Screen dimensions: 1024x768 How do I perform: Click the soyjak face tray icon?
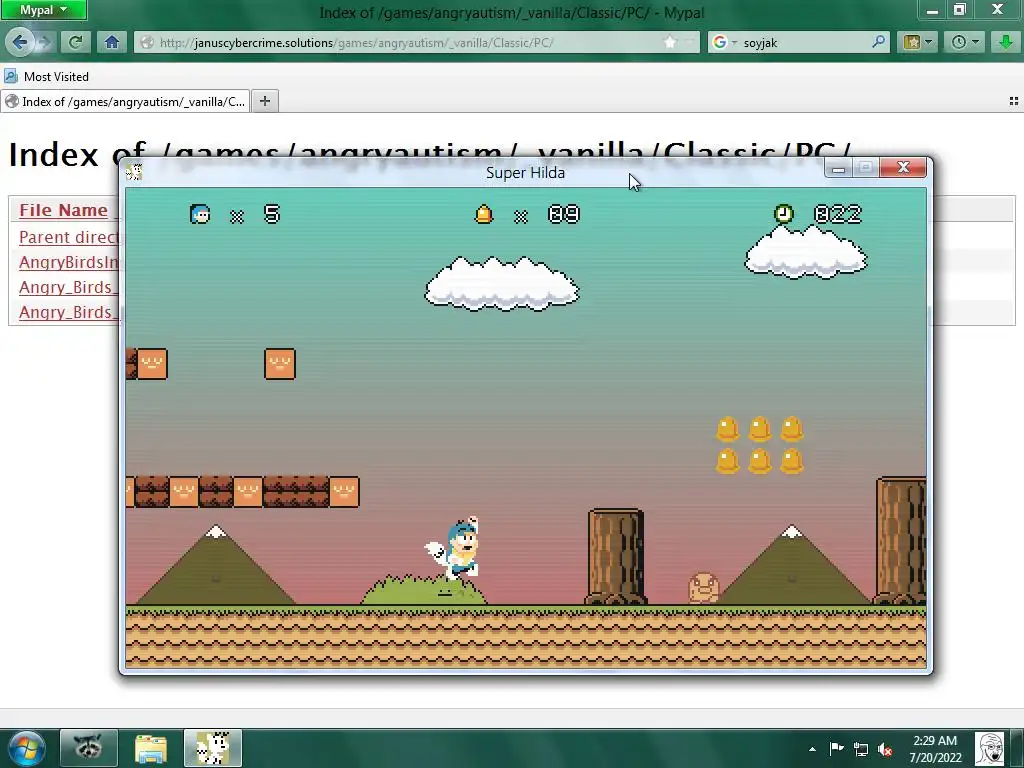[x=989, y=749]
